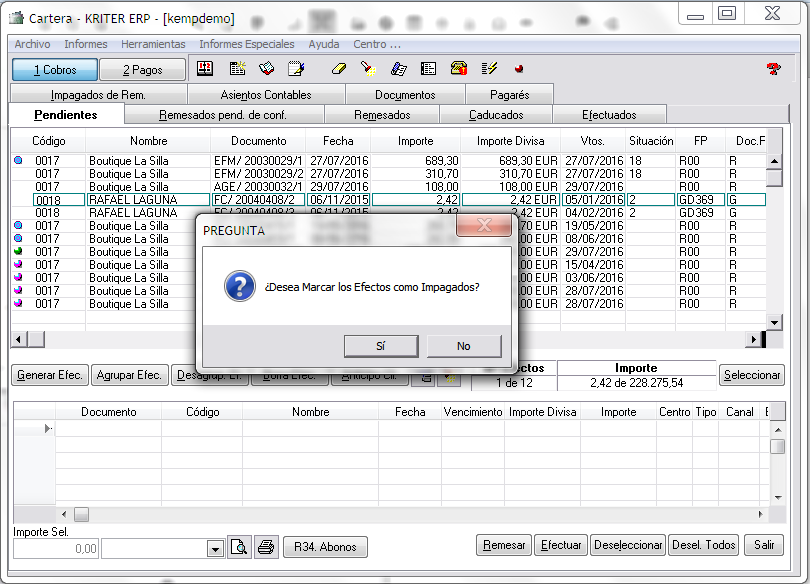Click the notepad with pen toolbar icon
This screenshot has height=584, width=810.
pos(296,69)
